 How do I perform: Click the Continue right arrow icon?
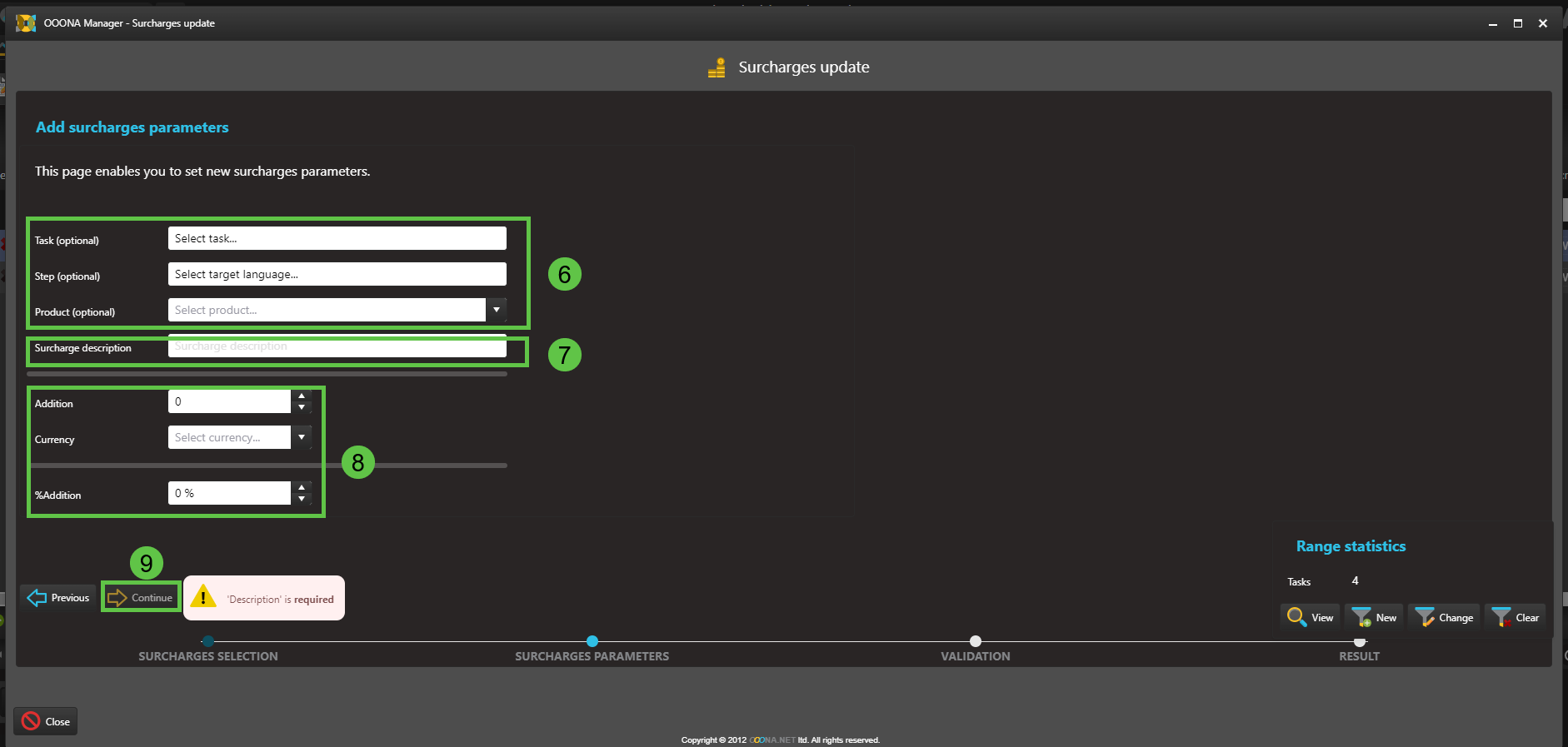click(117, 598)
